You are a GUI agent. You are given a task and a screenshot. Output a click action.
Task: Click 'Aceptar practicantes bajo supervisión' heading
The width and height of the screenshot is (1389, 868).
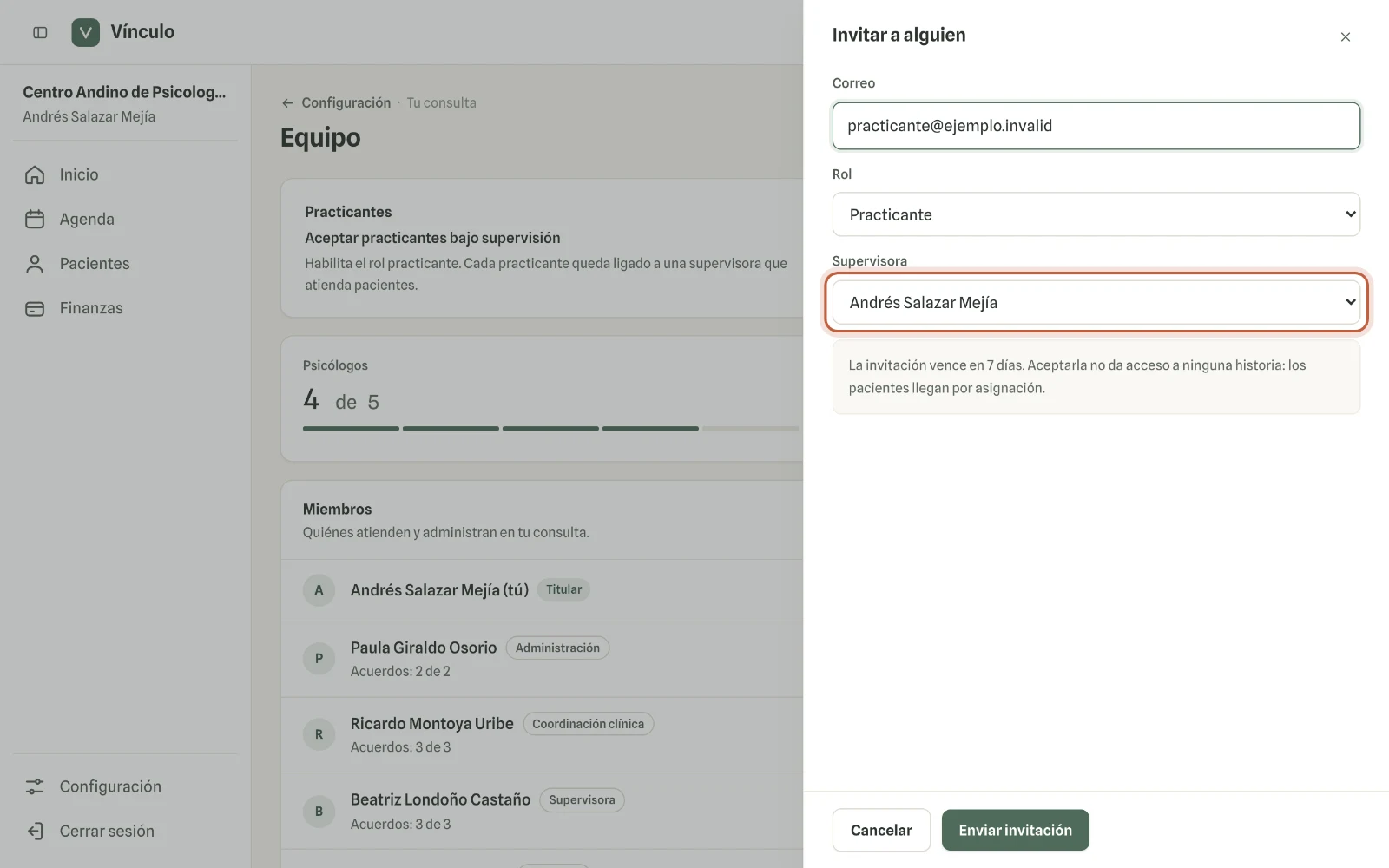432,238
